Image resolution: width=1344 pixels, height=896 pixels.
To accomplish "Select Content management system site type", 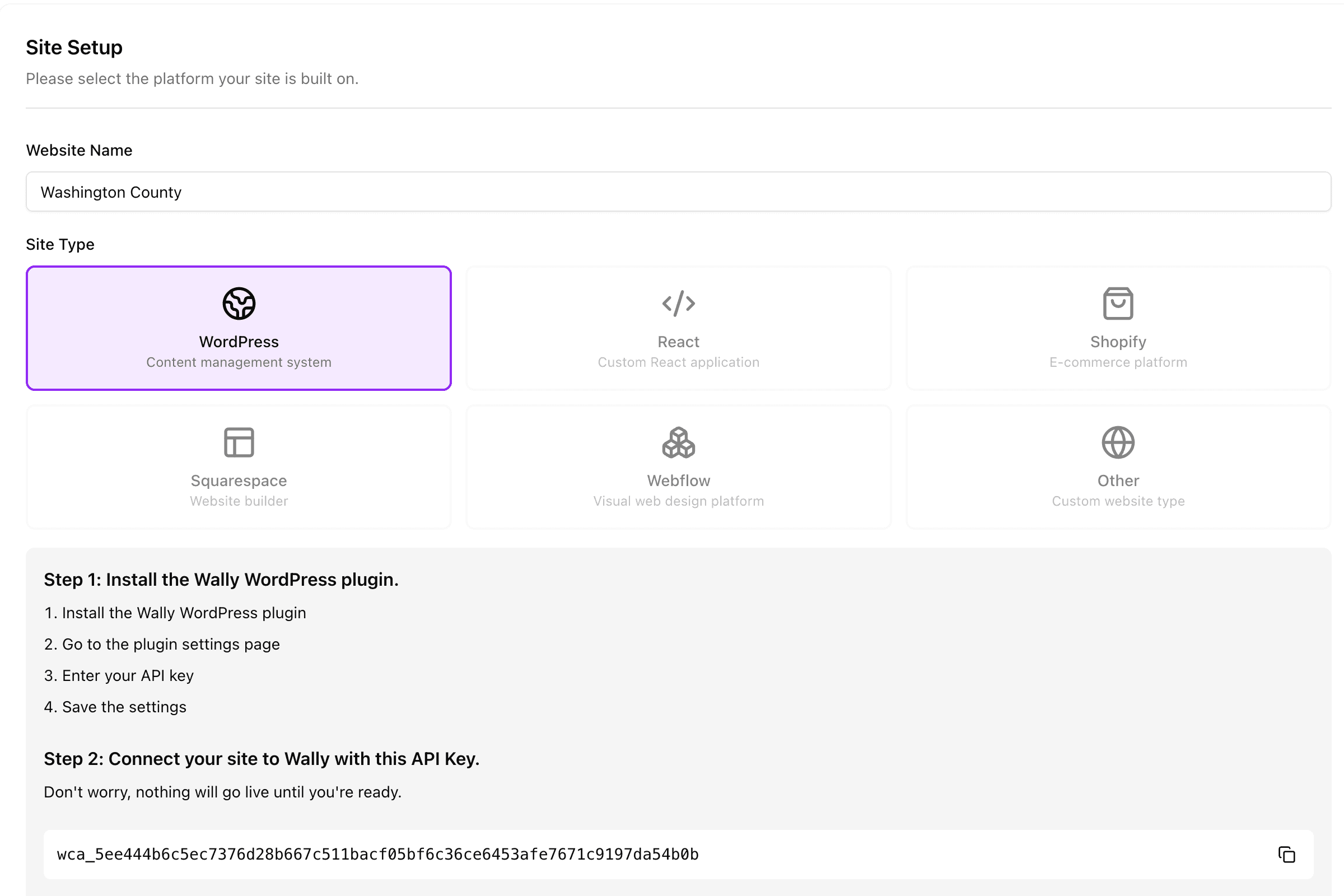I will pos(239,328).
